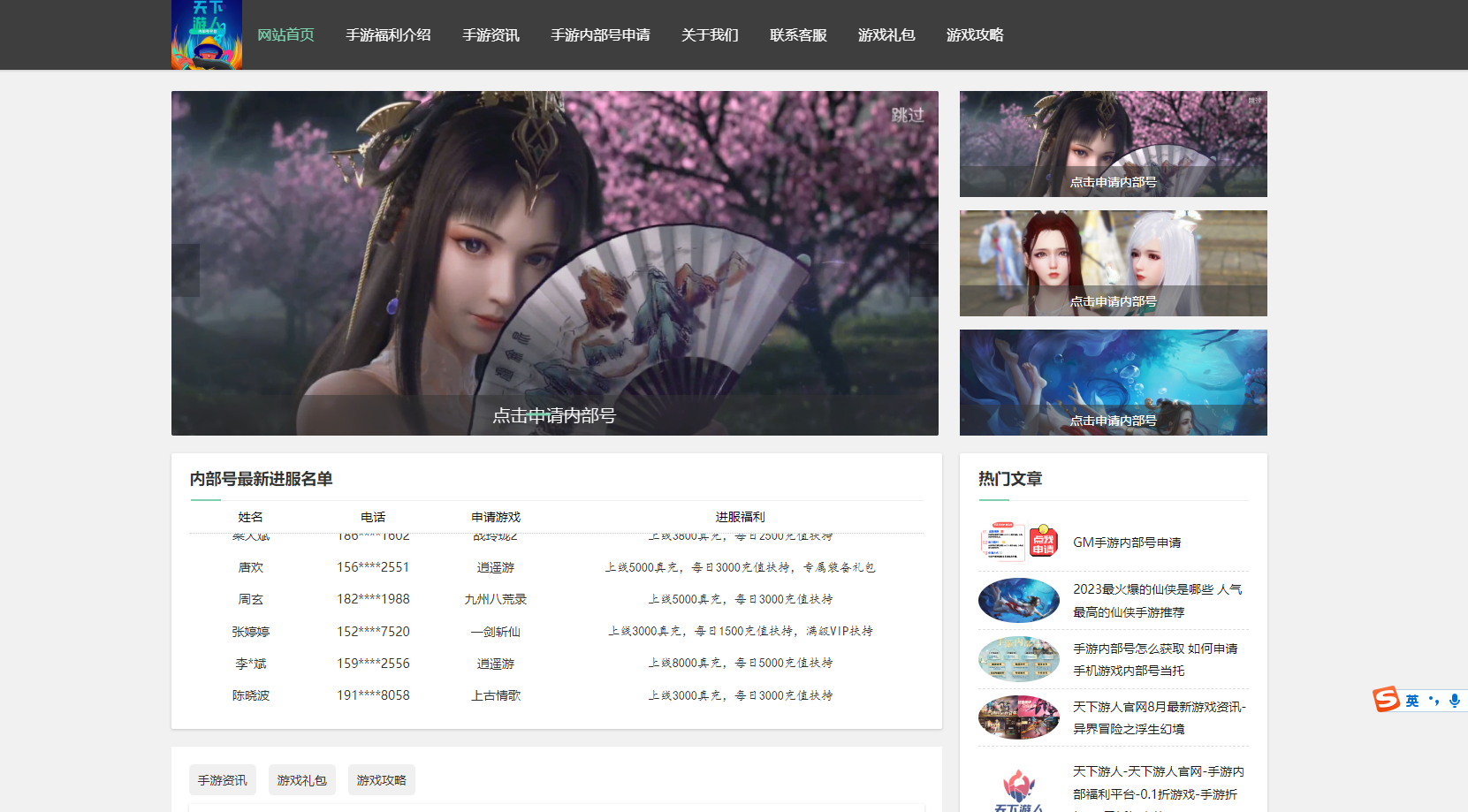Viewport: 1468px width, 812px height.
Task: Click the large banner's 点击申请内部号 caption
Action: tap(554, 415)
